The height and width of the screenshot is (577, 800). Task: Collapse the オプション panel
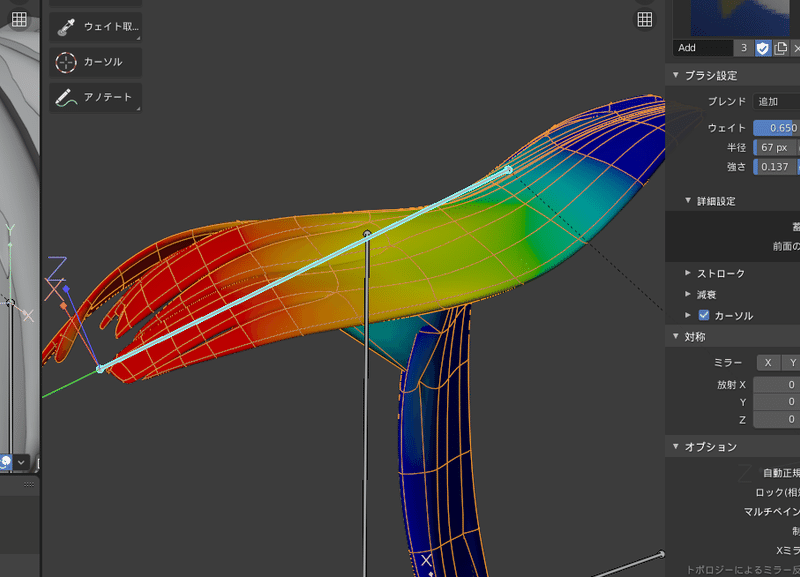[x=676, y=447]
